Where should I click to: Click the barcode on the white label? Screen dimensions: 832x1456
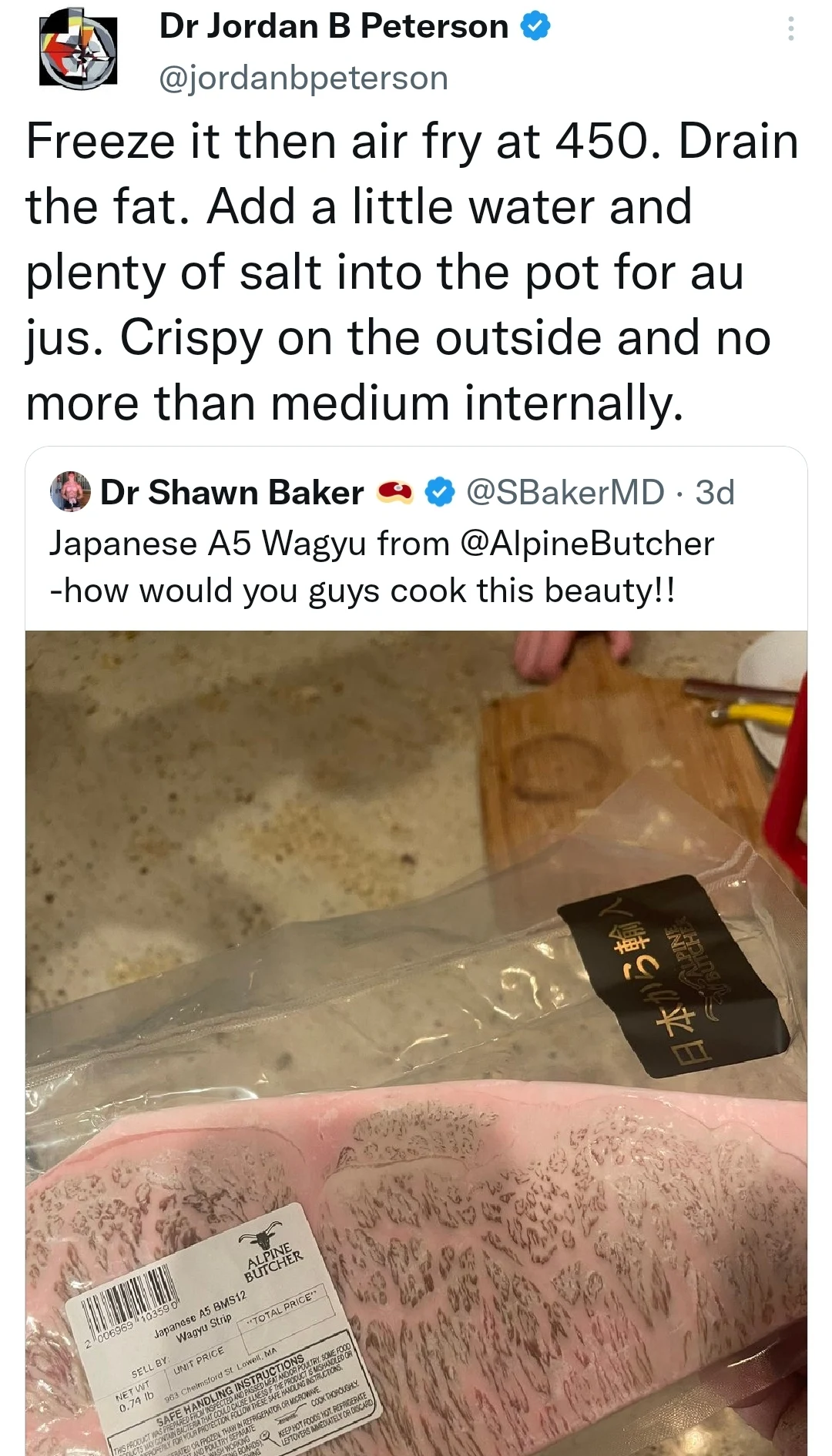pos(129,1300)
